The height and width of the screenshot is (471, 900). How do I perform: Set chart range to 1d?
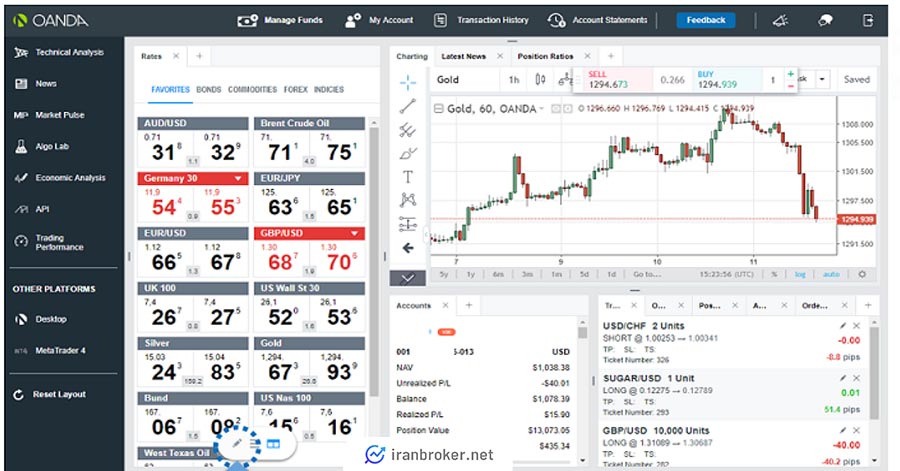coord(611,275)
